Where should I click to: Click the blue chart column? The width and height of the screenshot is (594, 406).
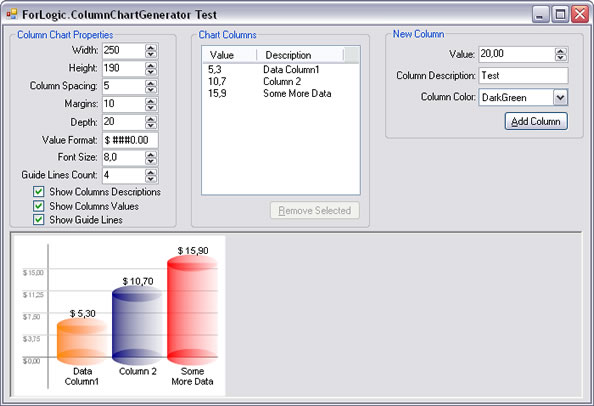(137, 325)
